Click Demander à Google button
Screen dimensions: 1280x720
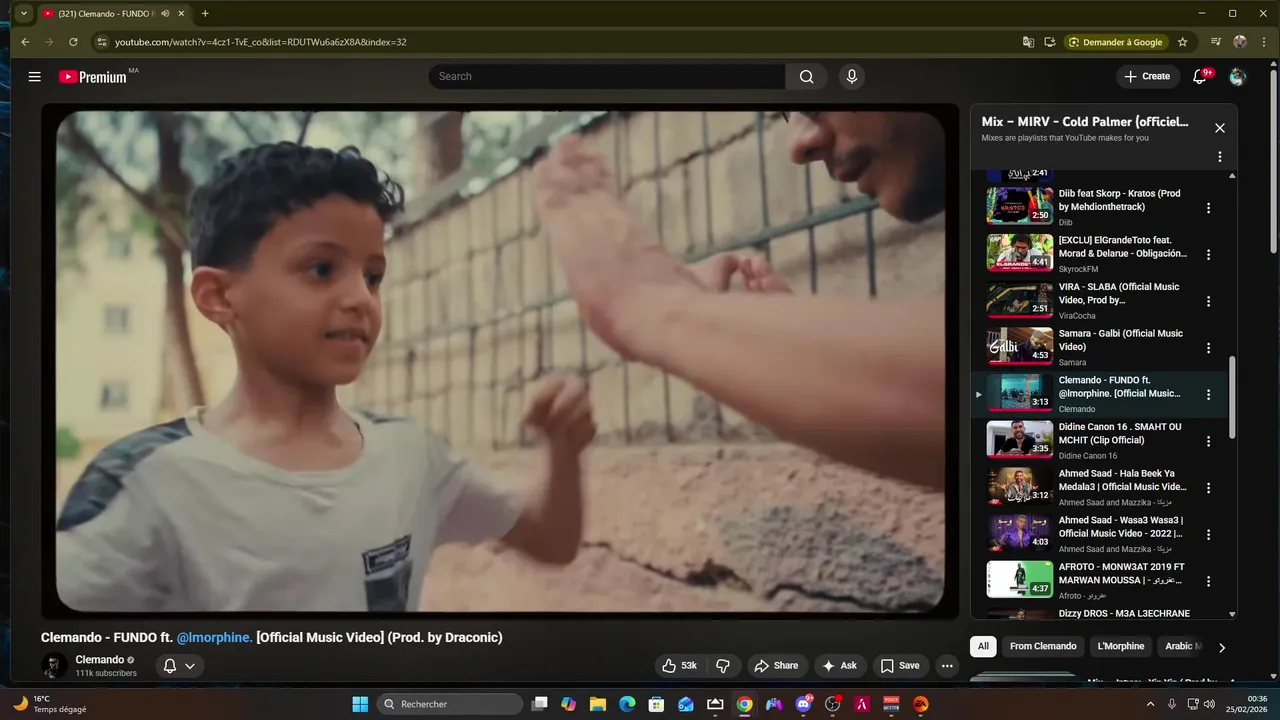[1116, 42]
